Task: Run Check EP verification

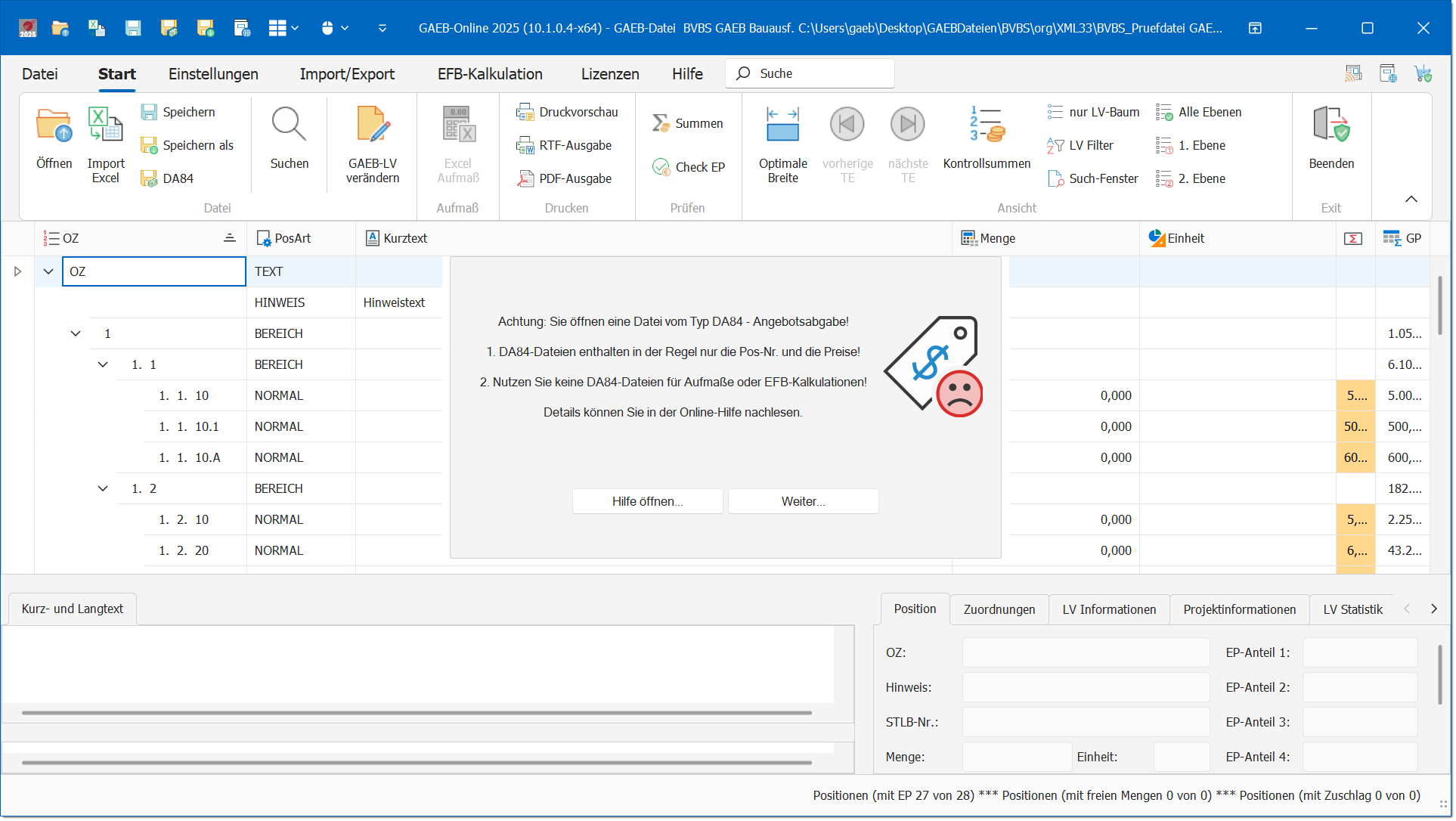Action: 688,167
